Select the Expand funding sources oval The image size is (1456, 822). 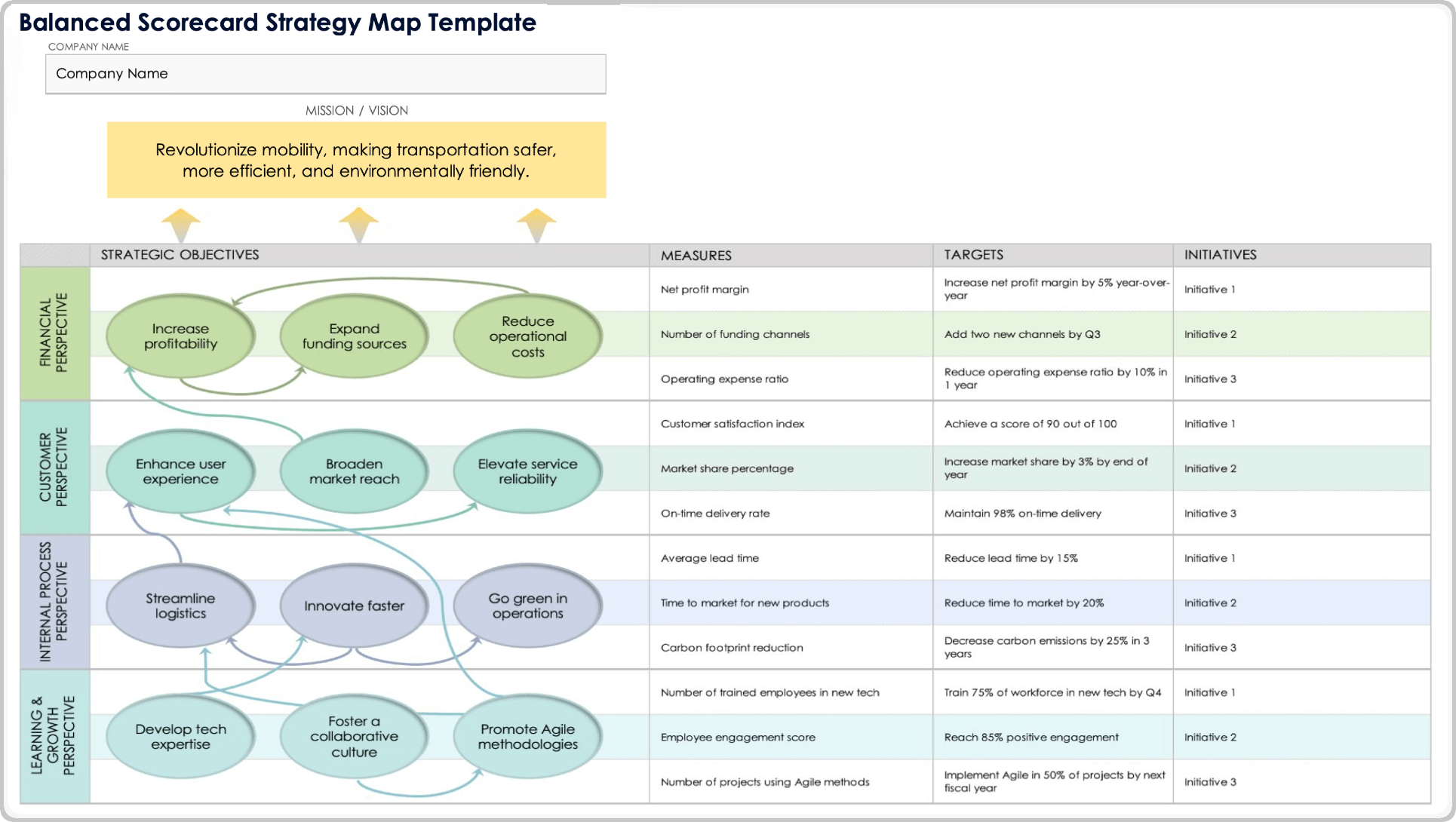354,336
